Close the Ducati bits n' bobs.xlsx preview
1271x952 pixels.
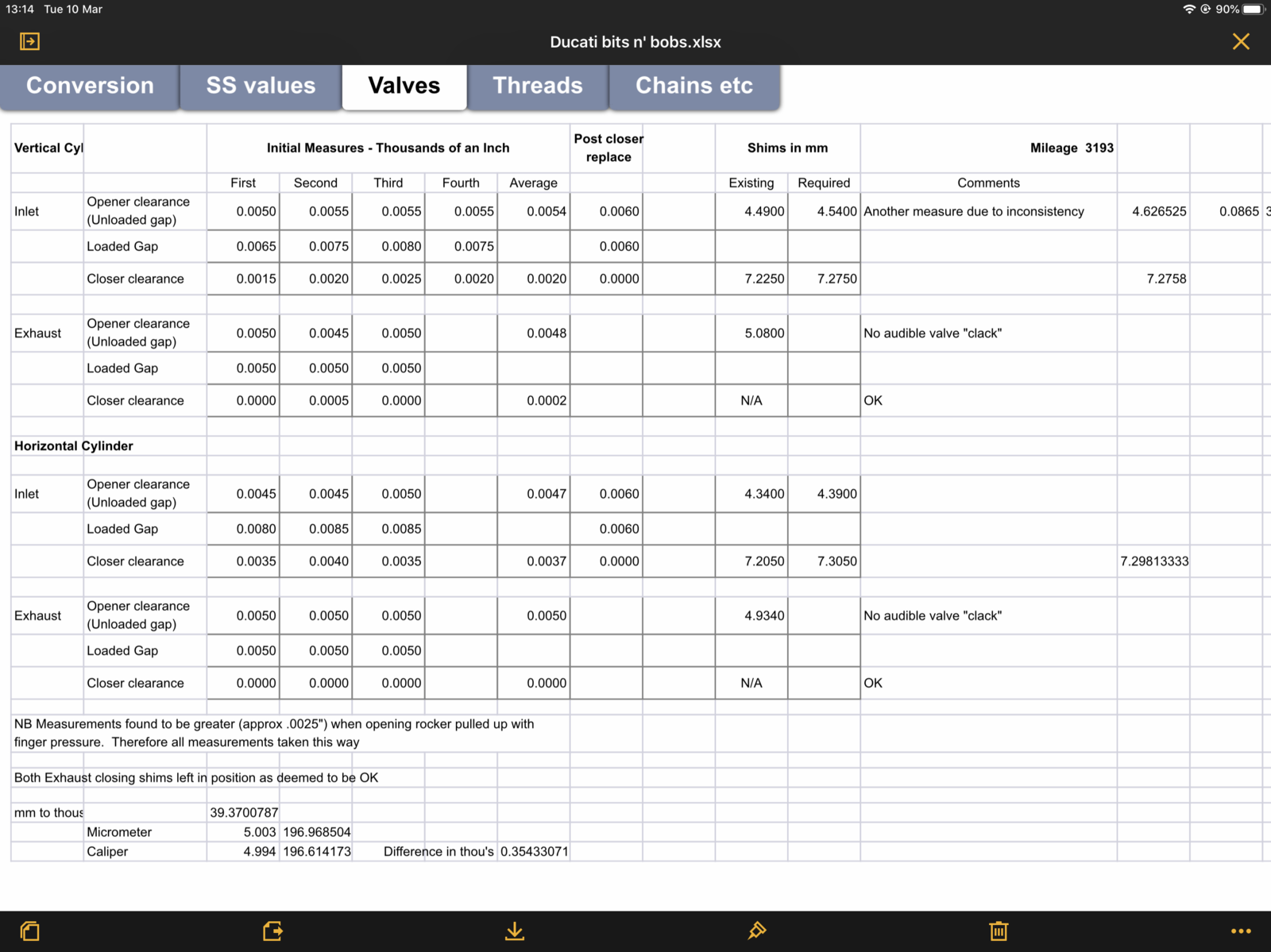pos(1241,41)
